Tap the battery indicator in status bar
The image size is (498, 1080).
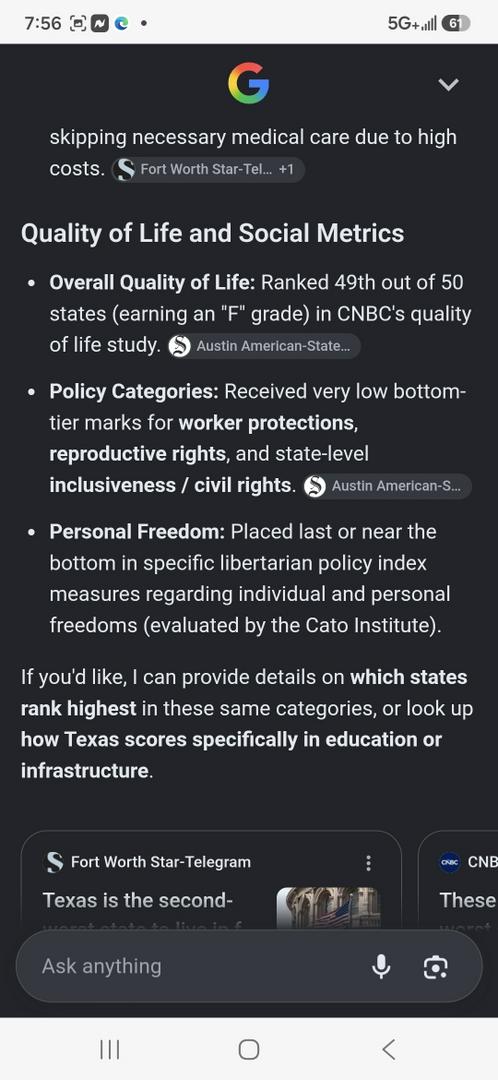(x=455, y=23)
